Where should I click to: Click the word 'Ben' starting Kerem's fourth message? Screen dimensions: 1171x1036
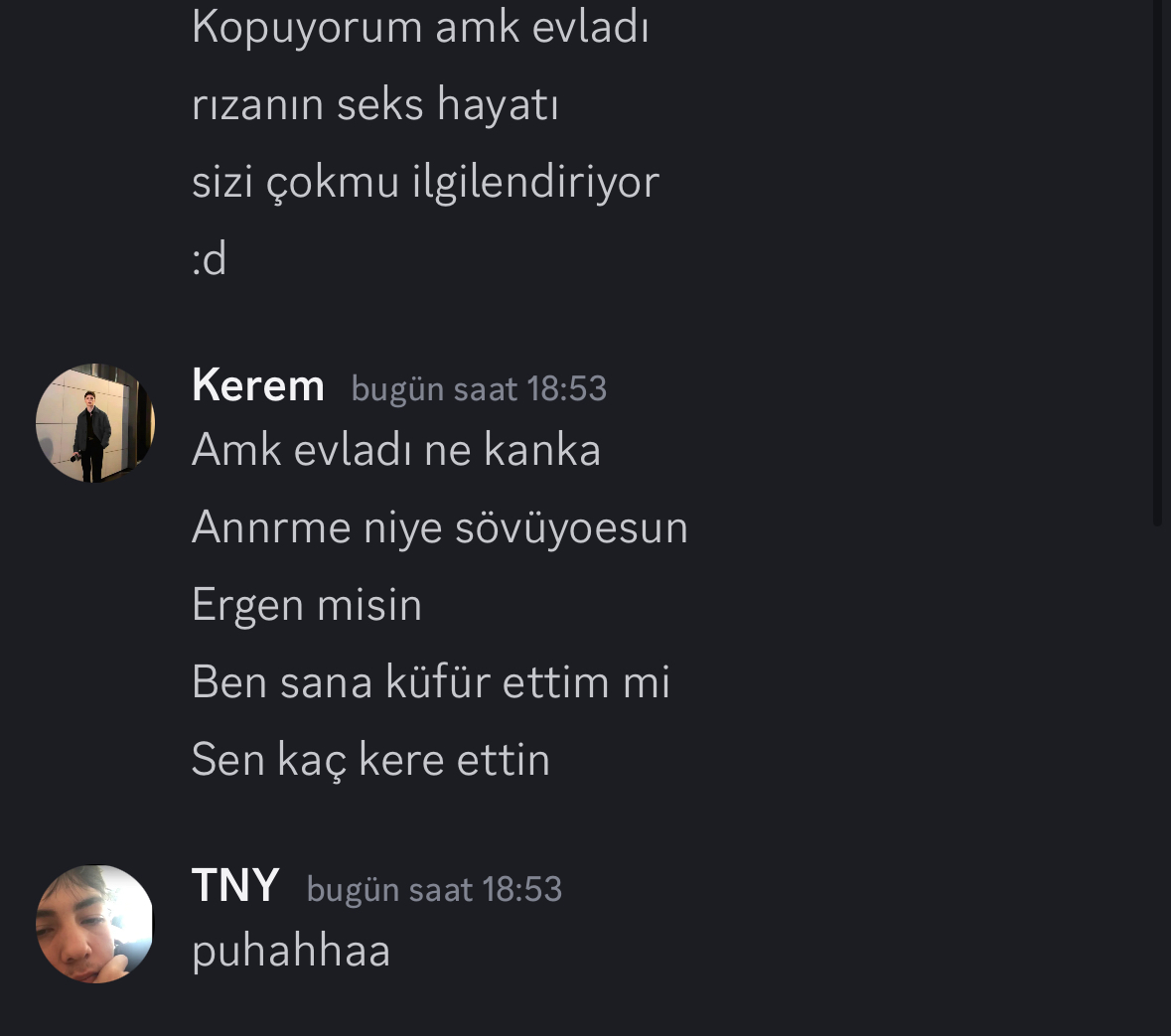[x=230, y=682]
